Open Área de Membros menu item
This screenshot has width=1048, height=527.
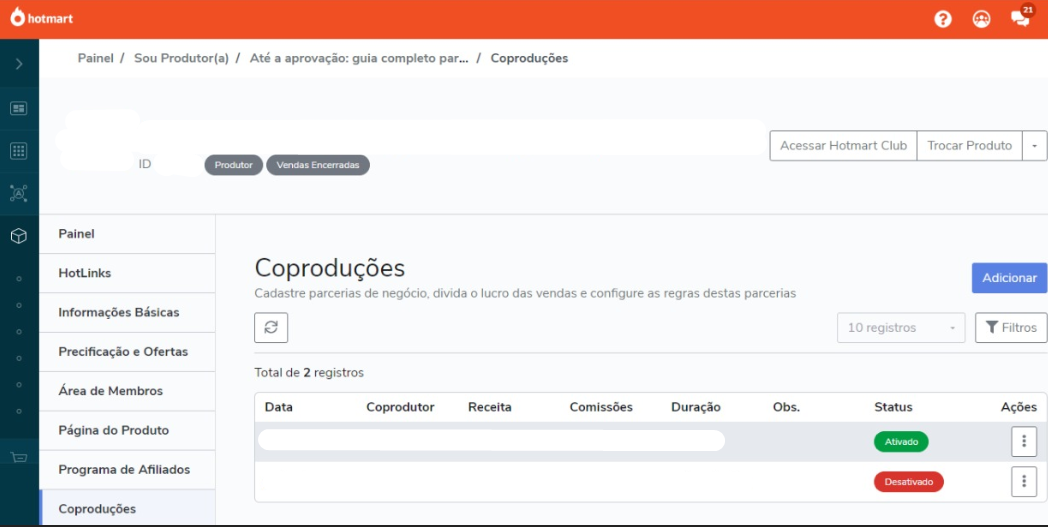tap(127, 391)
